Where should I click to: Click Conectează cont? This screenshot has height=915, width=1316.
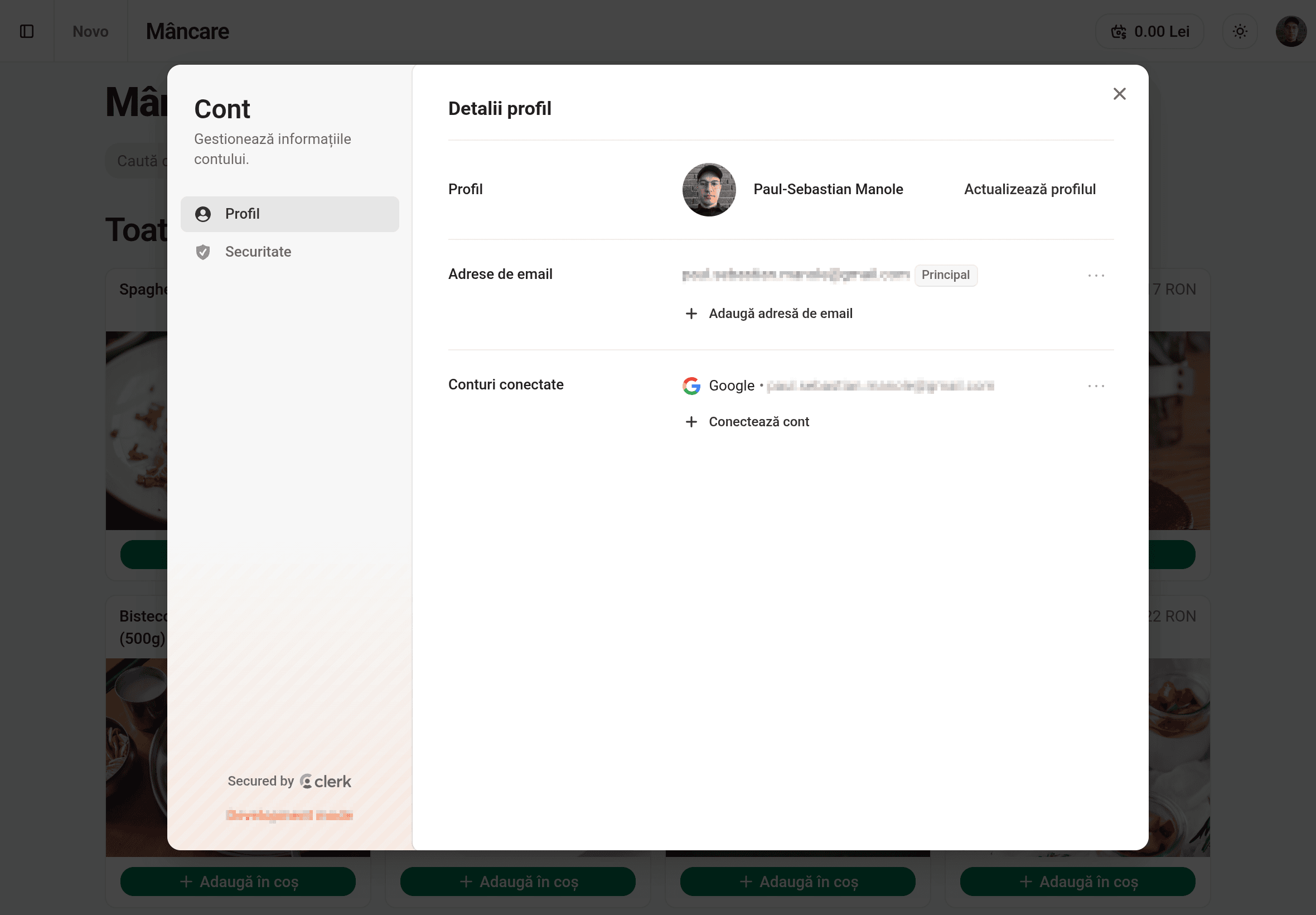pyautogui.click(x=747, y=422)
